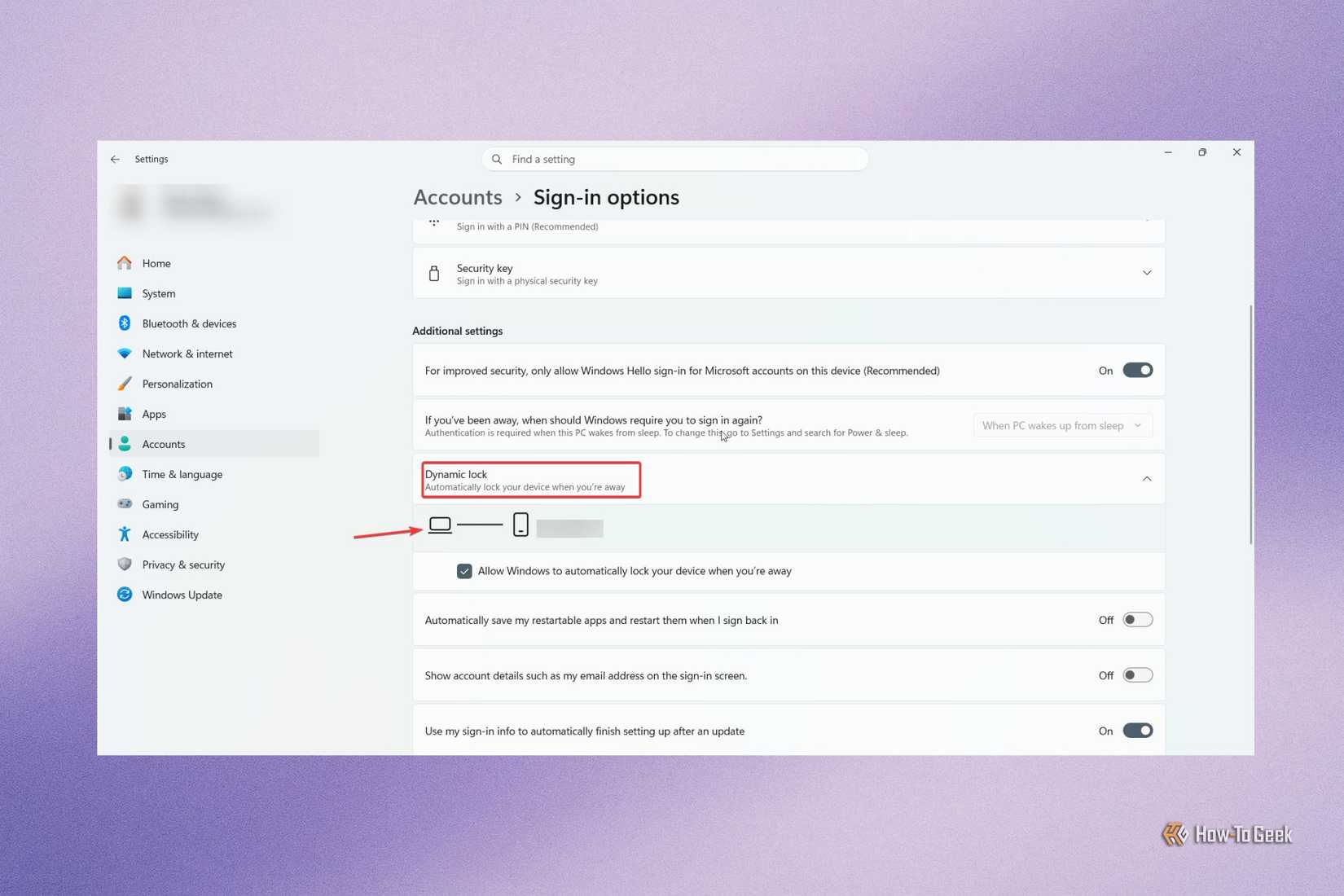Click the back arrow in Settings header

pos(115,159)
